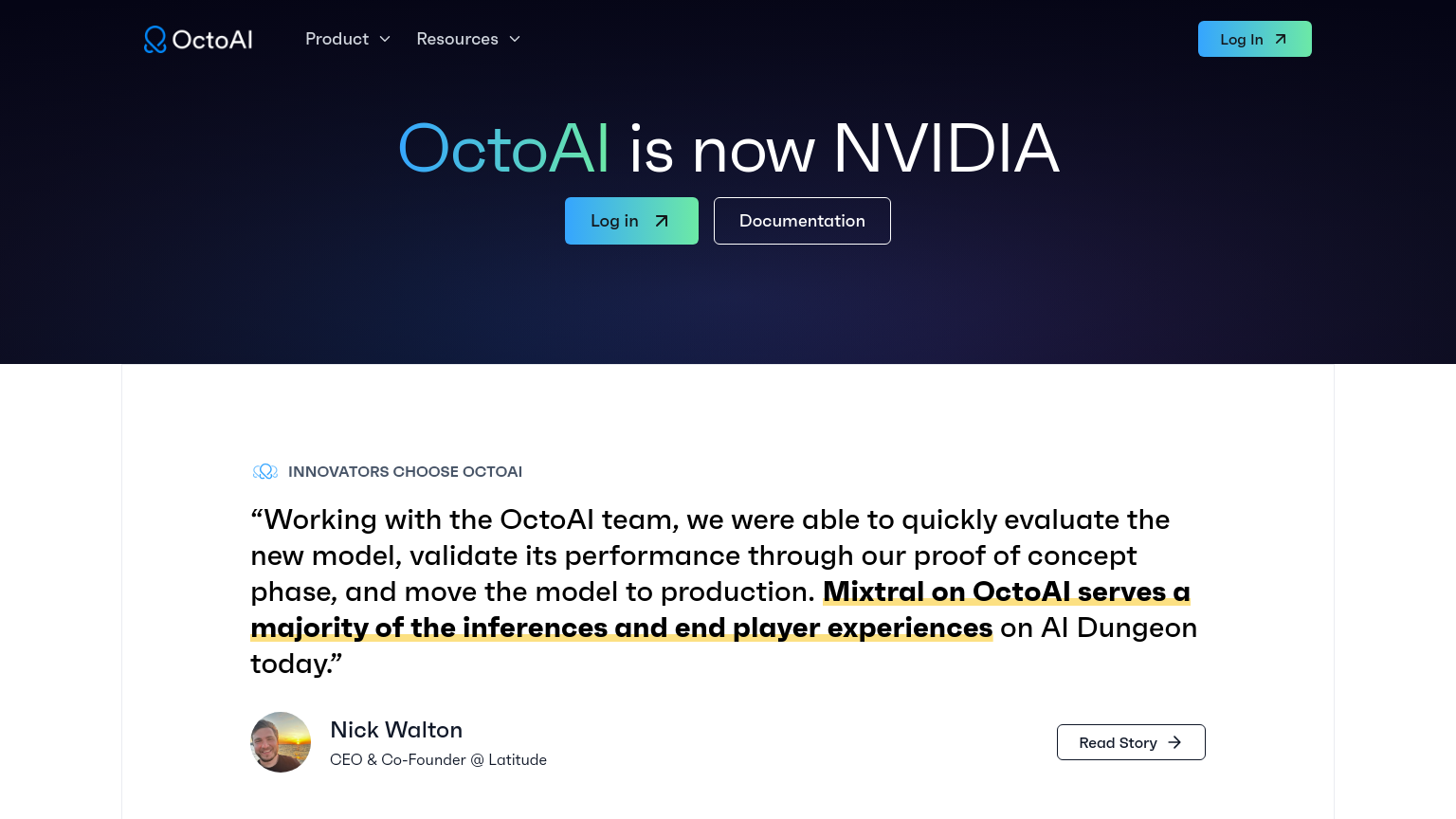The image size is (1456, 819).
Task: Click the arrow icon inside the hero Log in button
Action: coord(662,221)
